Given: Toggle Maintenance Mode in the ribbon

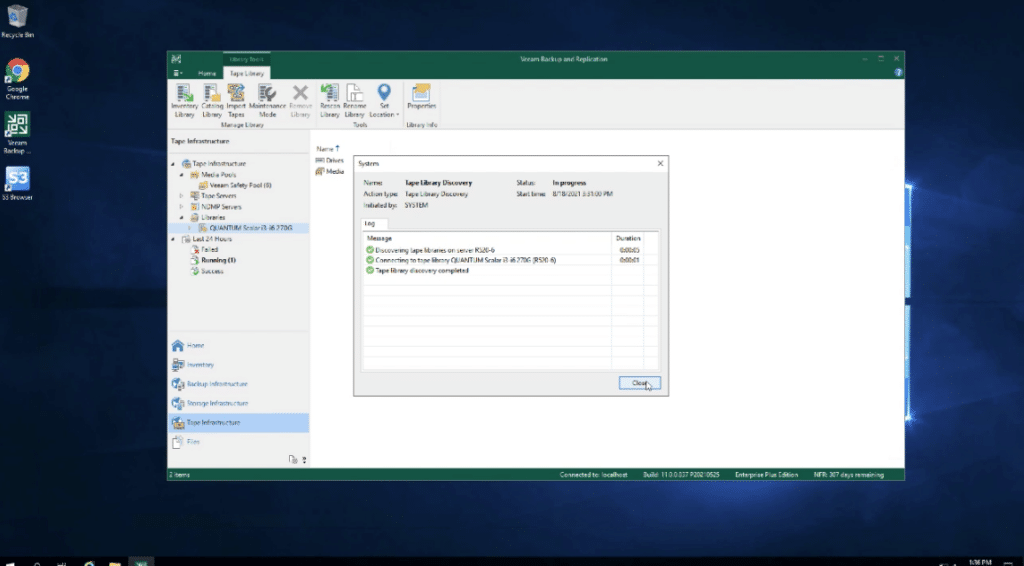Looking at the screenshot, I should tap(267, 101).
